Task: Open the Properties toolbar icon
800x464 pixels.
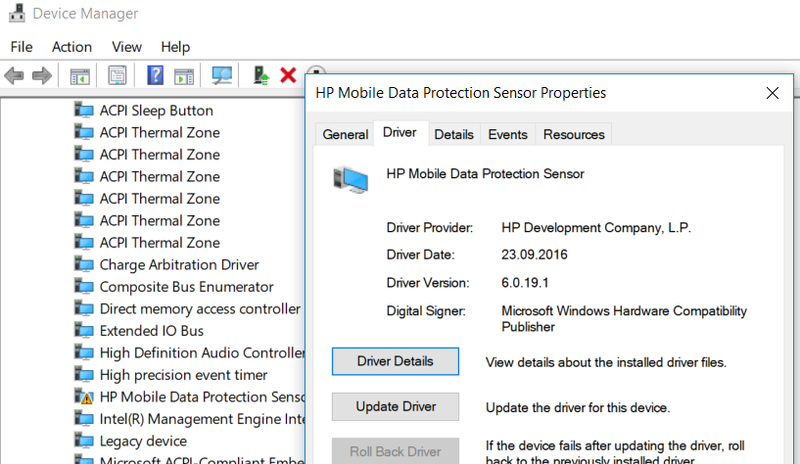Action: (x=117, y=76)
